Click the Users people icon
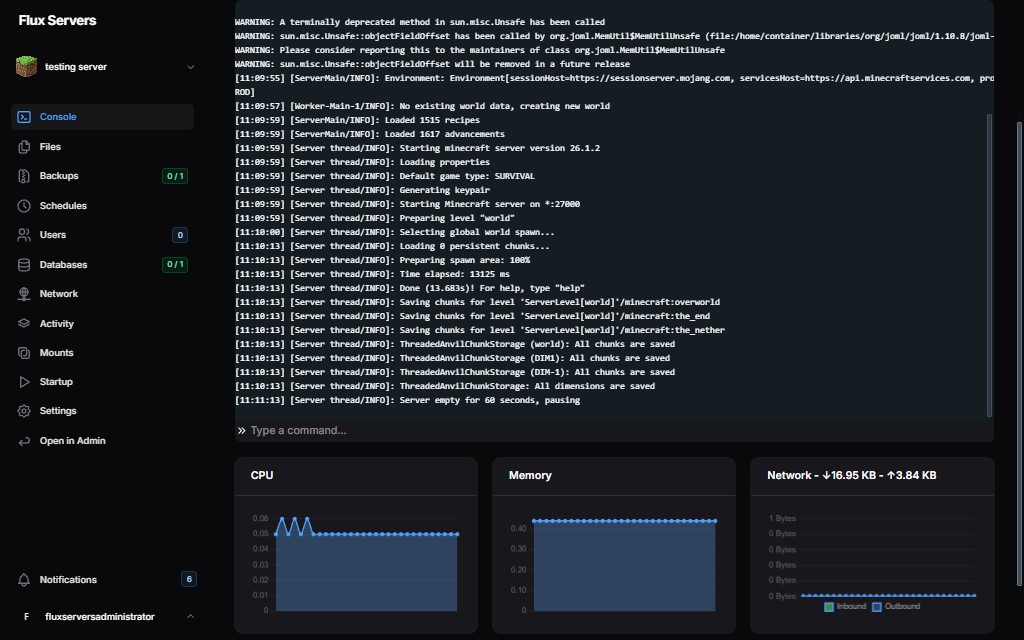The width and height of the screenshot is (1024, 640). (x=24, y=235)
